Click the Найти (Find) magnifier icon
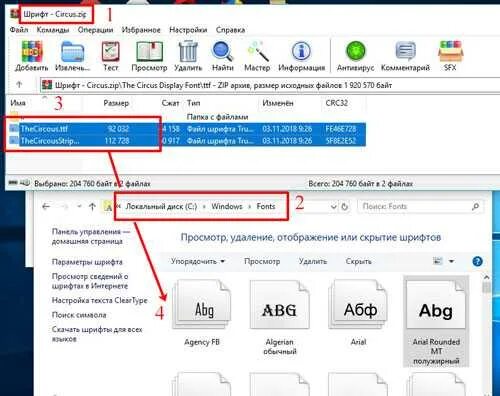Image resolution: width=500 pixels, height=396 pixels. click(222, 52)
